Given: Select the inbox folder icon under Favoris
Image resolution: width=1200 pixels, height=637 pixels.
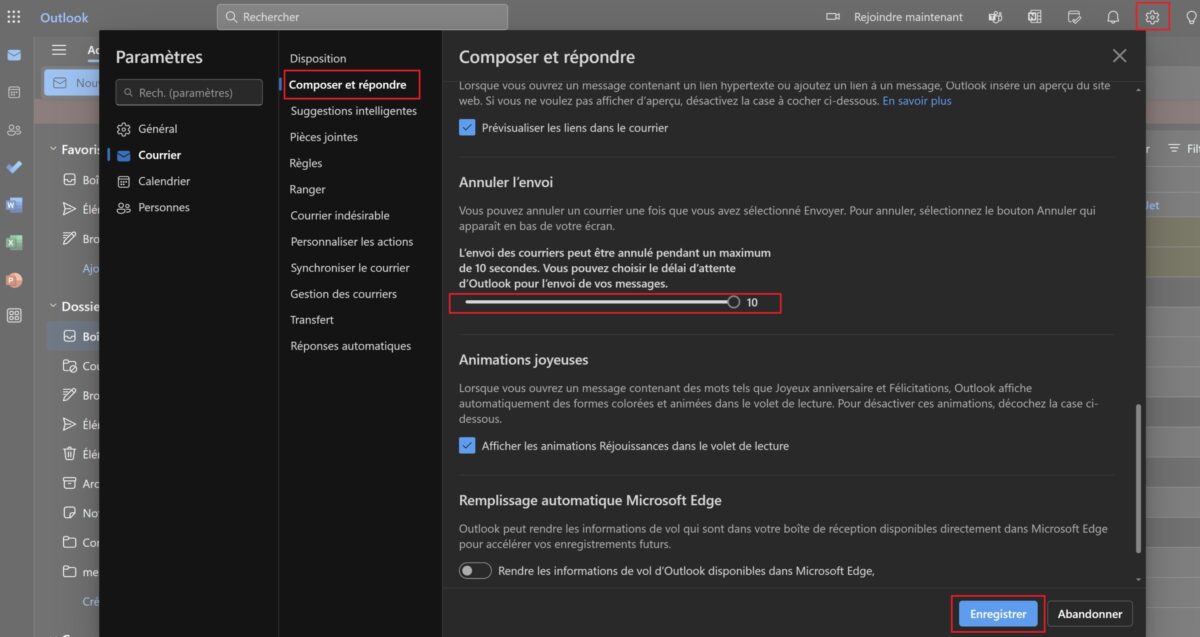Looking at the screenshot, I should coord(70,181).
